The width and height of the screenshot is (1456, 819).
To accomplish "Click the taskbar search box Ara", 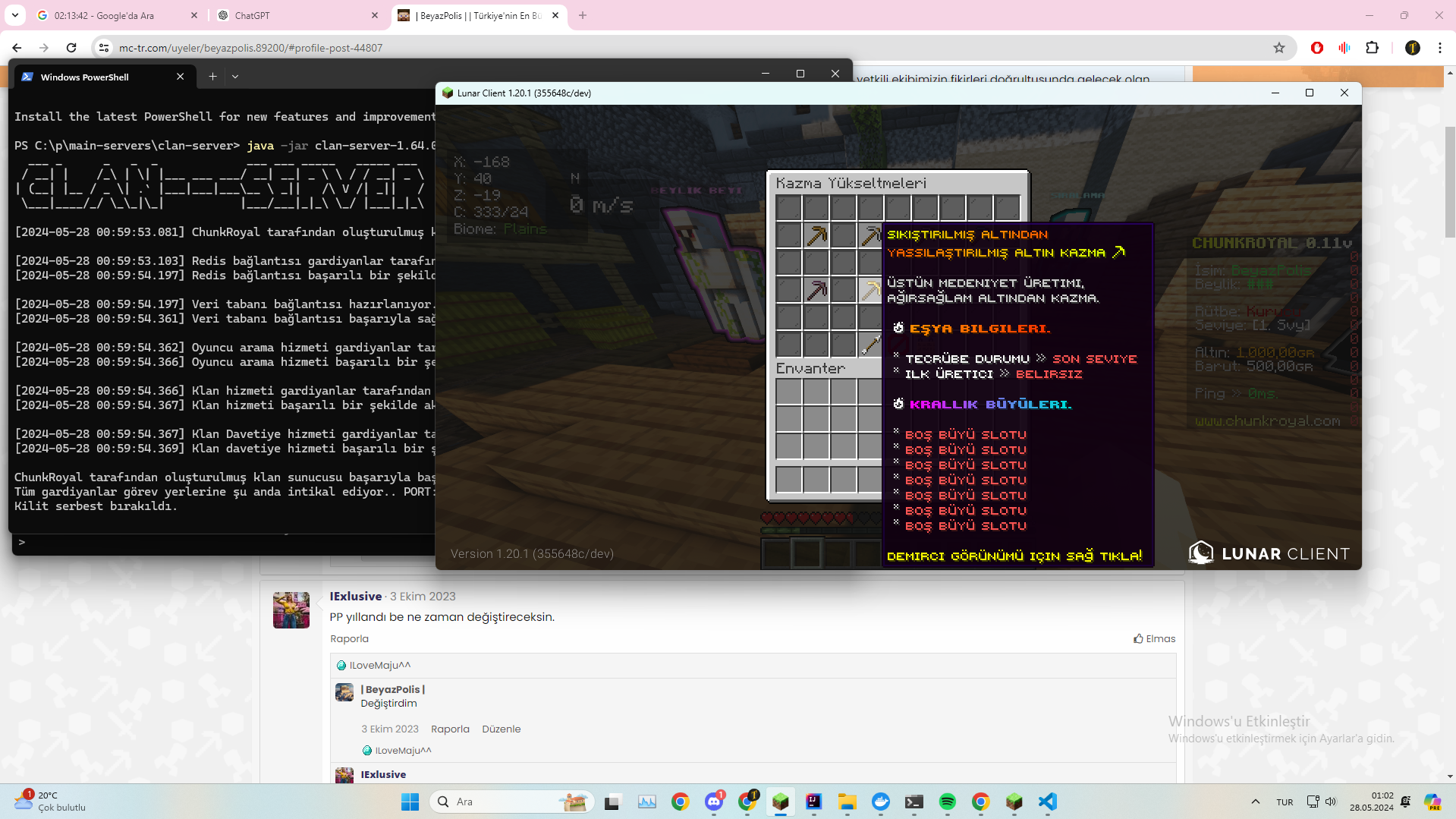I will (513, 802).
